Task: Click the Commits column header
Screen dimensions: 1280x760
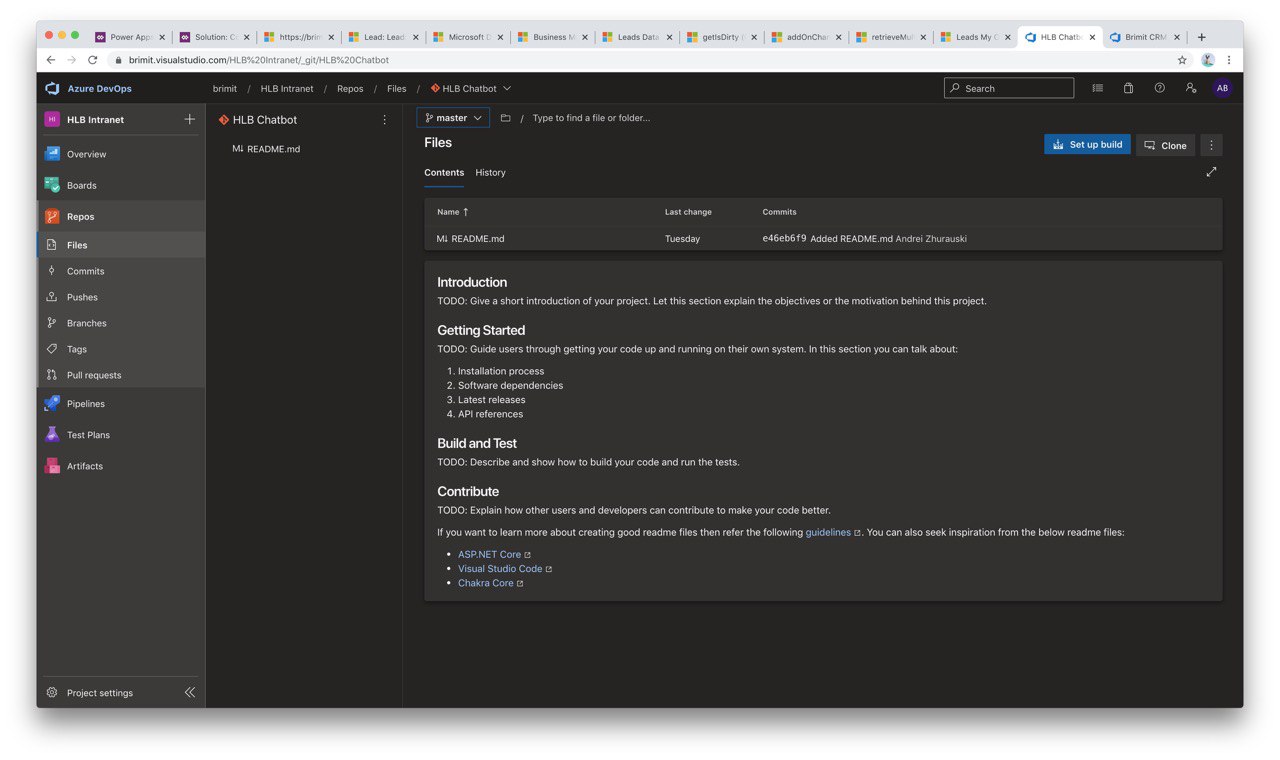Action: pyautogui.click(x=779, y=212)
